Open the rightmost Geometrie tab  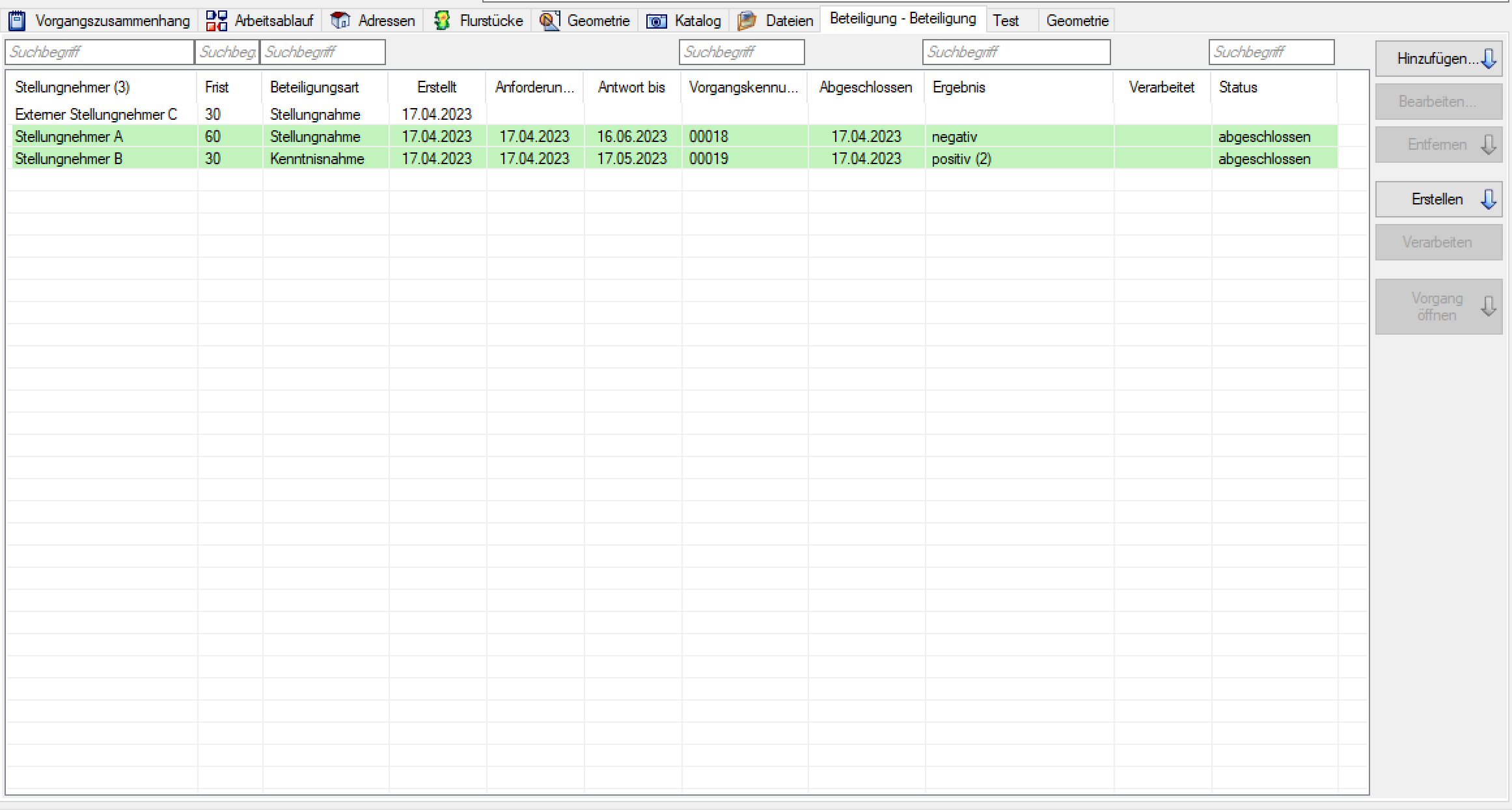1077,21
